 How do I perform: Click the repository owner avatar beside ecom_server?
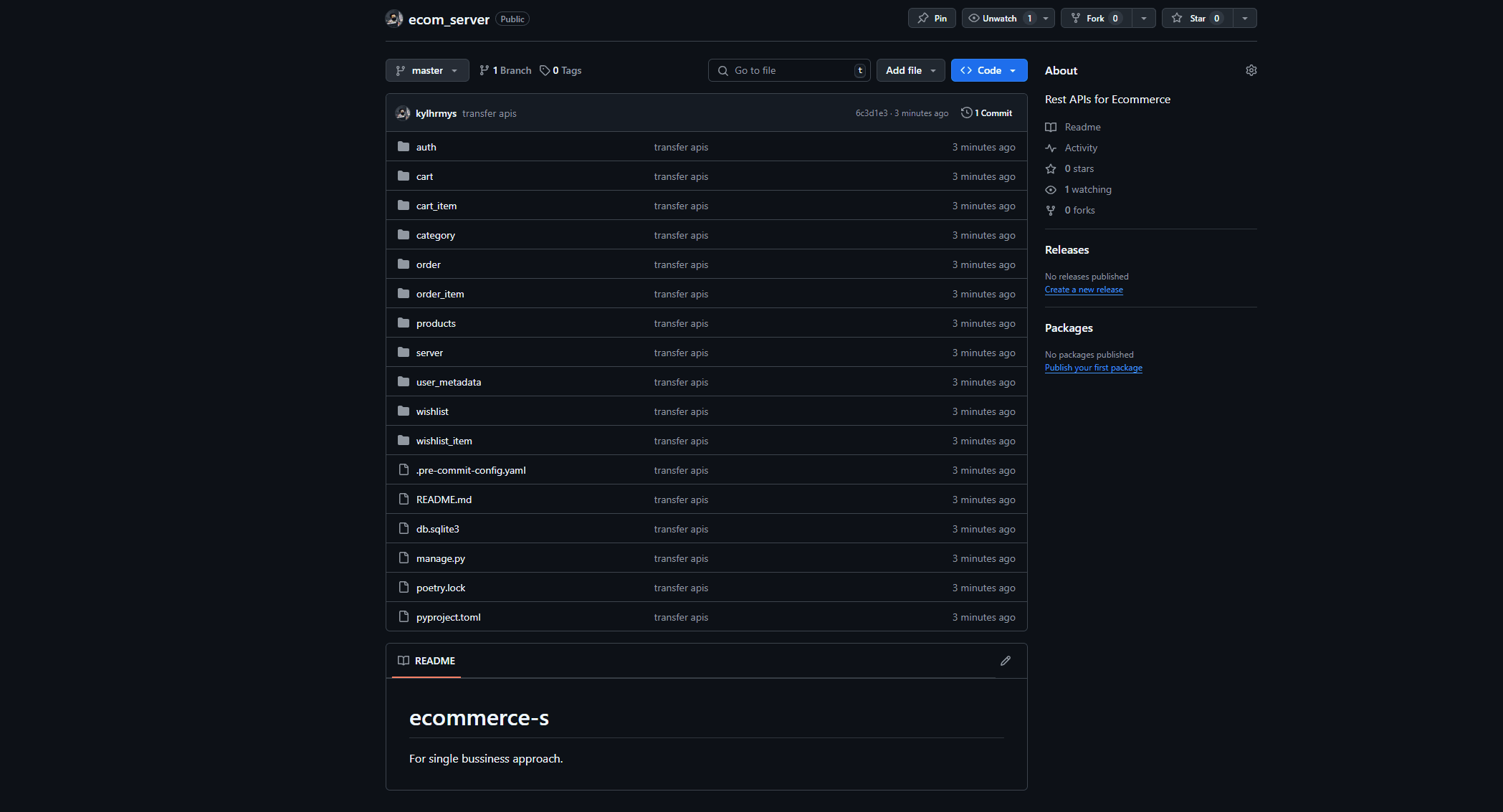[393, 19]
